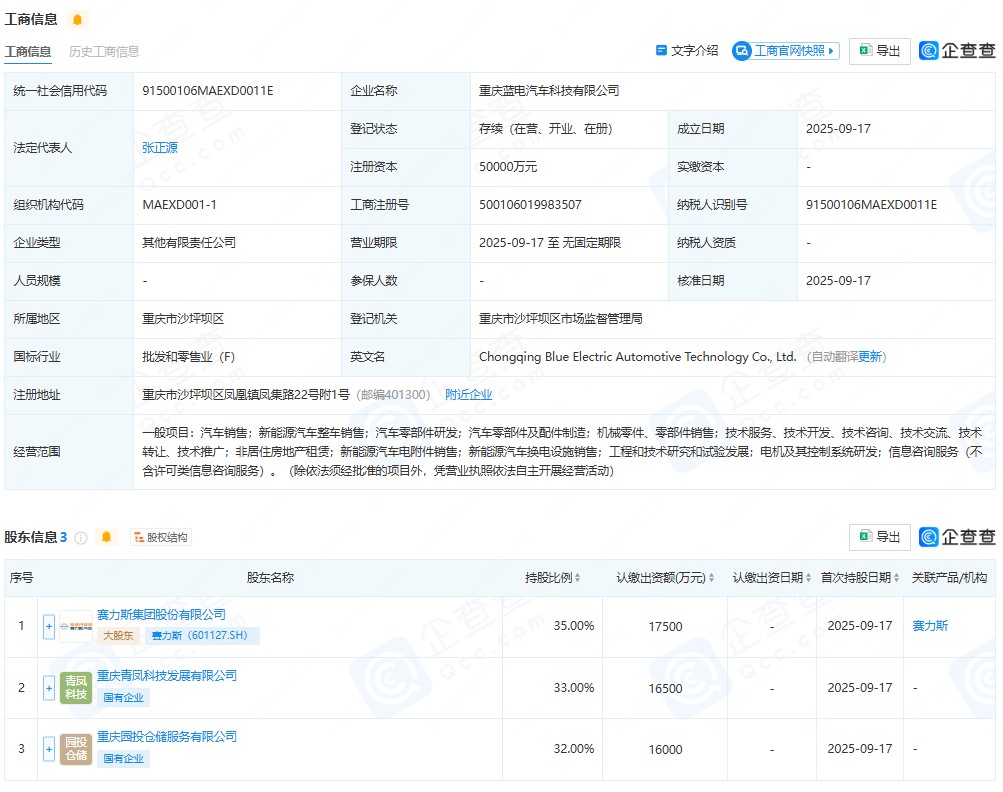
Task: Click the 国有企业 tag under 重庆青凤科技
Action: (123, 697)
